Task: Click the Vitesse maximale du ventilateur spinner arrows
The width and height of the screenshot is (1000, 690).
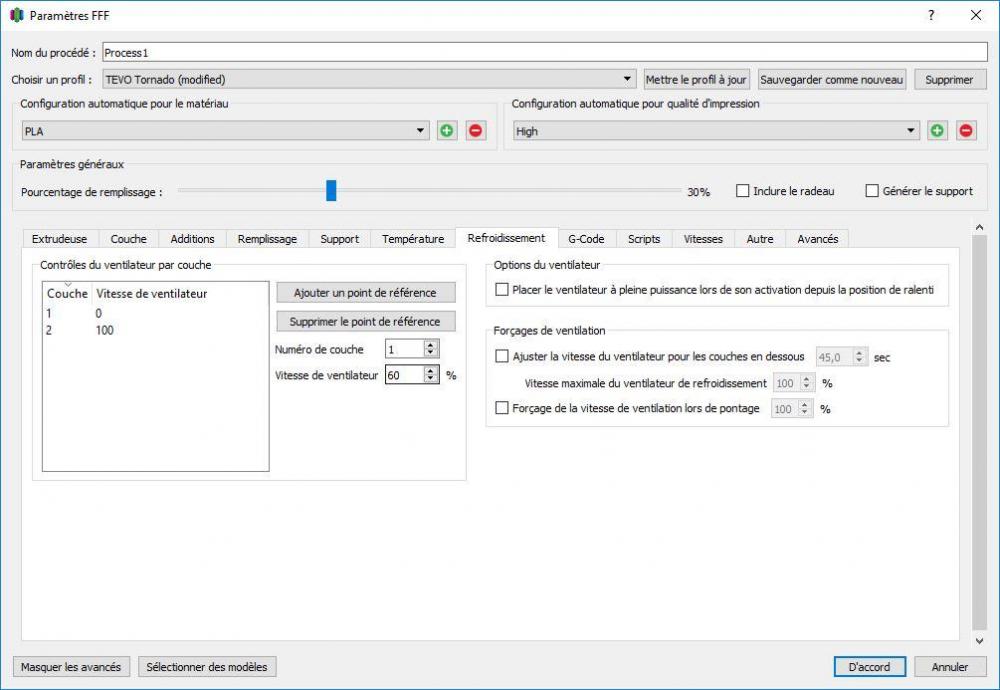Action: (x=807, y=383)
